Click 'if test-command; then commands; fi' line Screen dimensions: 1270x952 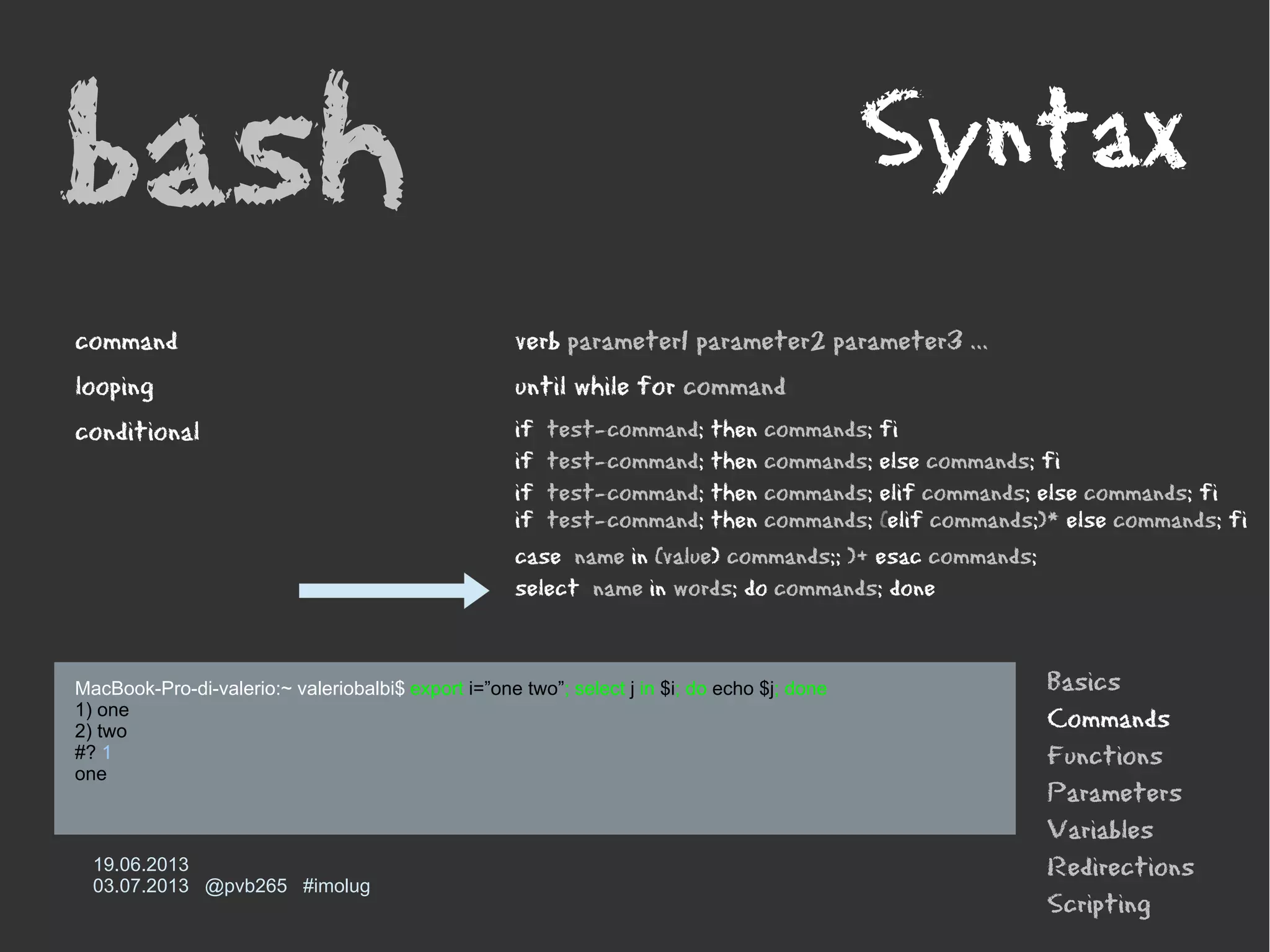706,429
